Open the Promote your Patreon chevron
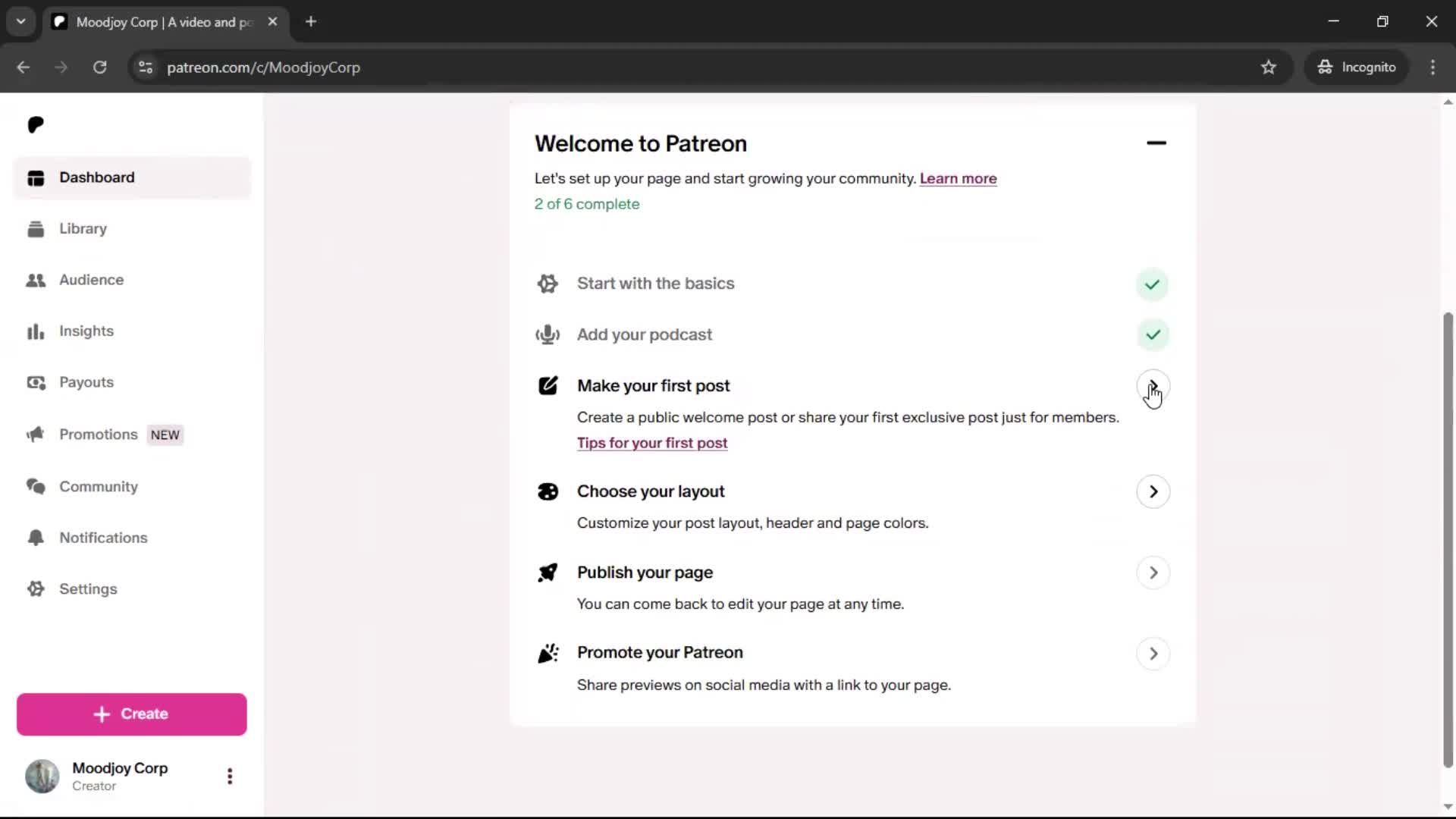This screenshot has height=819, width=1456. [x=1153, y=654]
